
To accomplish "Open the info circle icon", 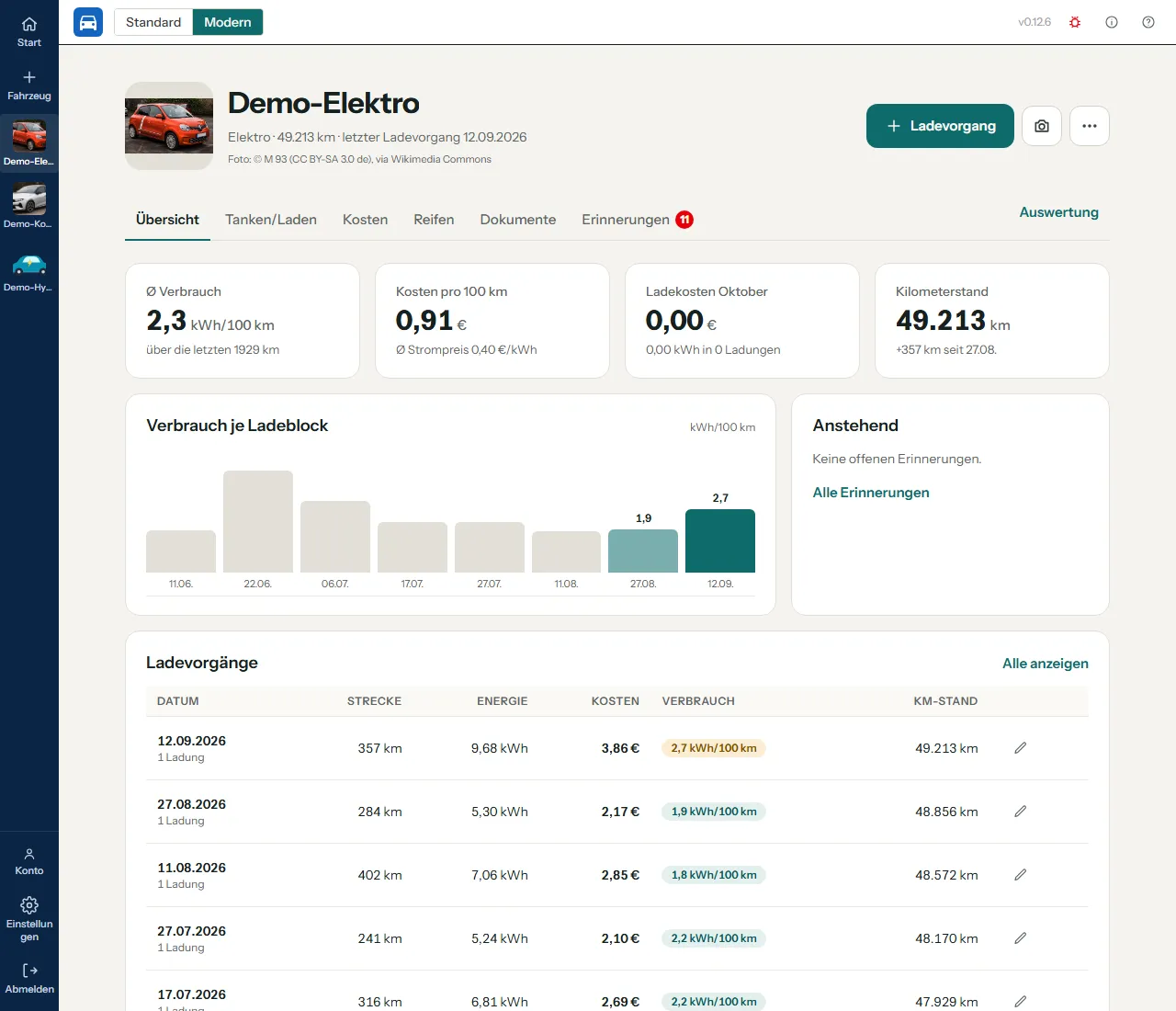I will click(1112, 22).
